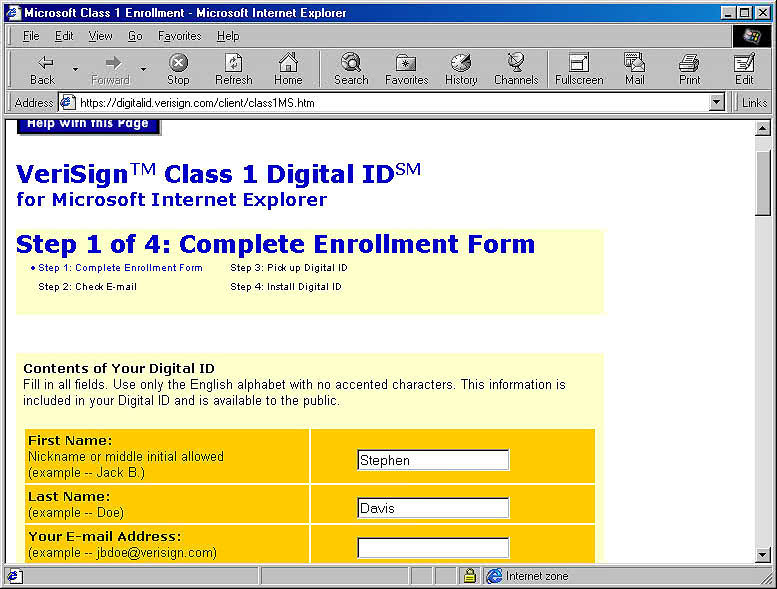Click the First Name field containing Stephen
Viewport: 777px width, 589px height.
pos(433,460)
